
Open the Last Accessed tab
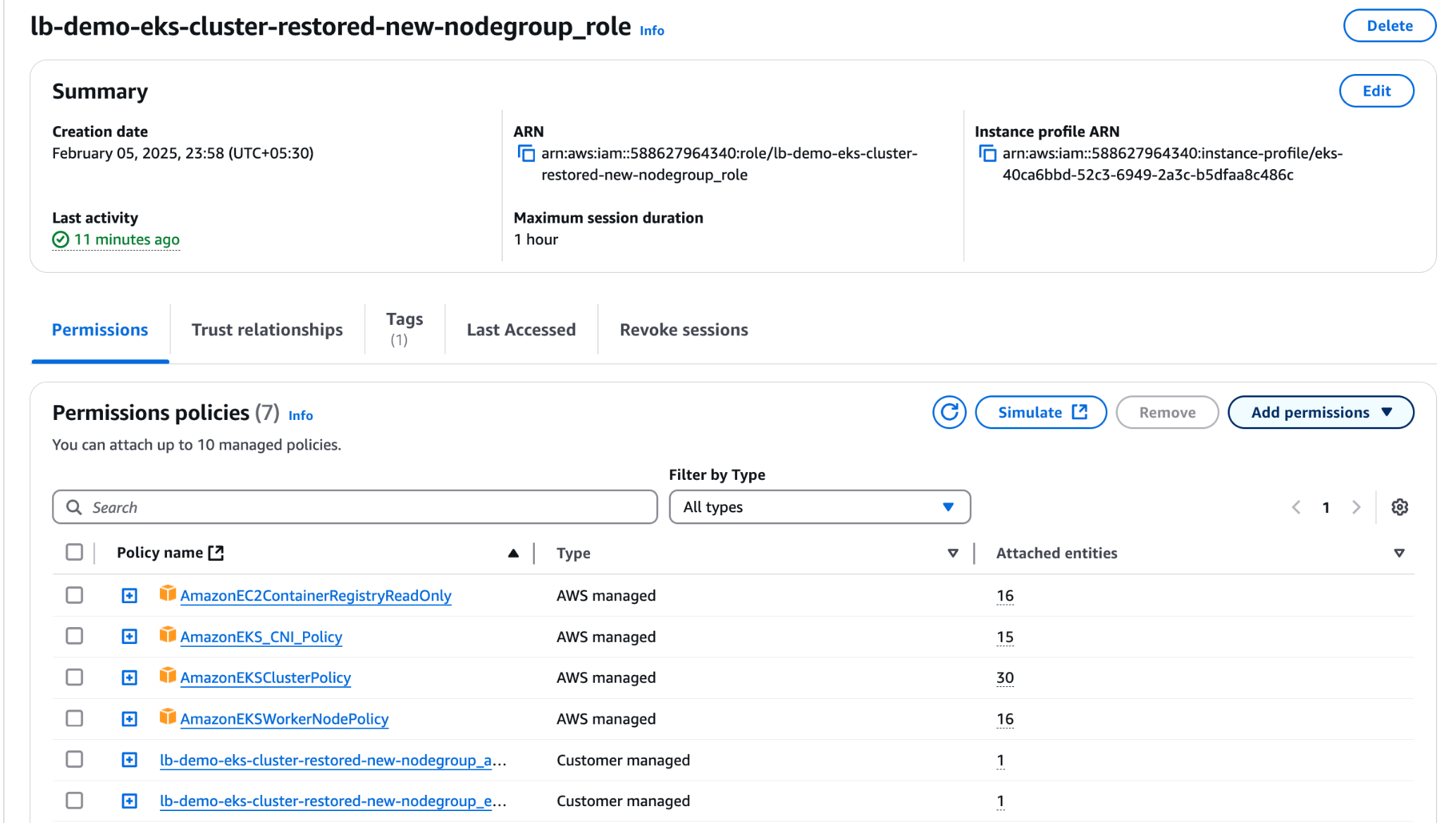(522, 330)
